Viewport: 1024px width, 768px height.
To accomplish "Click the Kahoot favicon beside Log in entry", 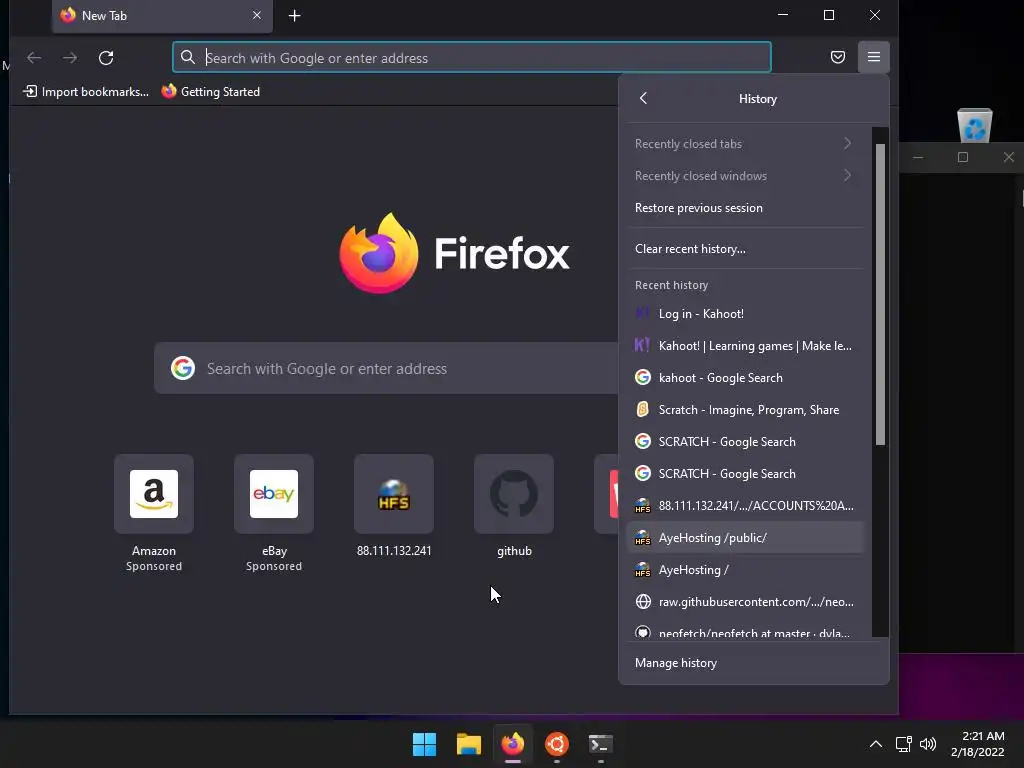I will click(643, 313).
